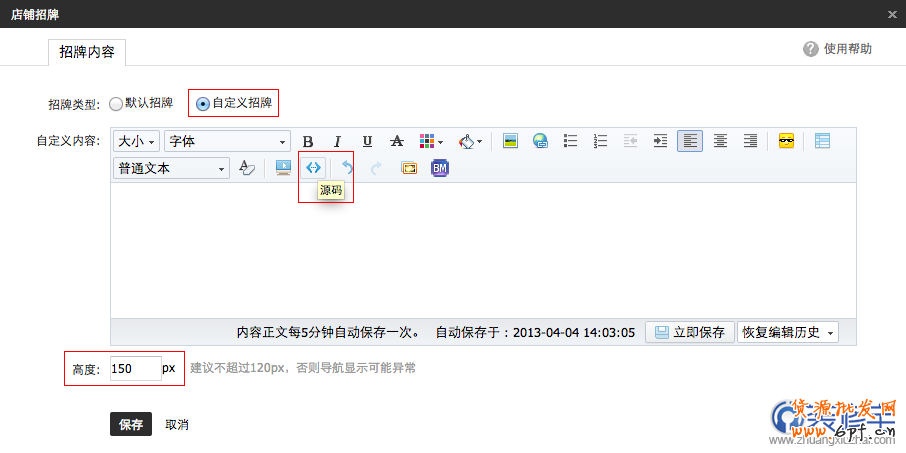Viewport: 906px width, 453px height.
Task: Switch to the 招牌内容 tab
Action: click(86, 52)
